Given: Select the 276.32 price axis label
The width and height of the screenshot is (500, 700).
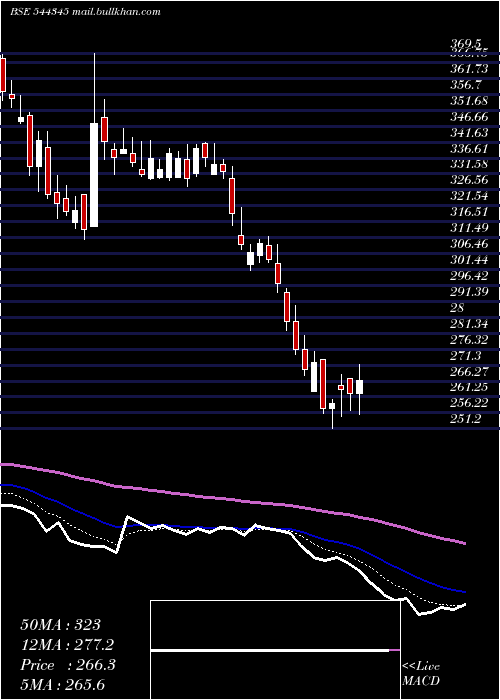Looking at the screenshot, I should click(x=469, y=340).
